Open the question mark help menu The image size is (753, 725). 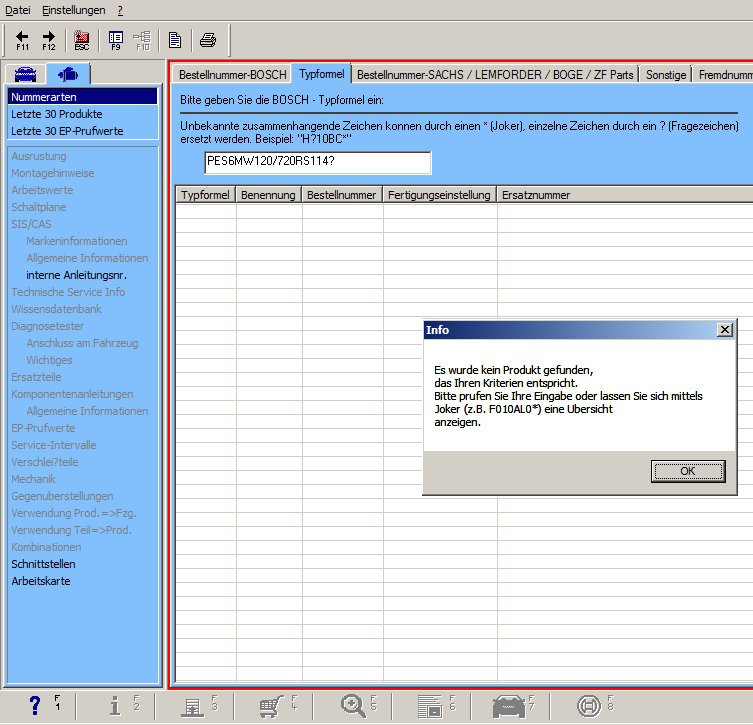click(120, 10)
